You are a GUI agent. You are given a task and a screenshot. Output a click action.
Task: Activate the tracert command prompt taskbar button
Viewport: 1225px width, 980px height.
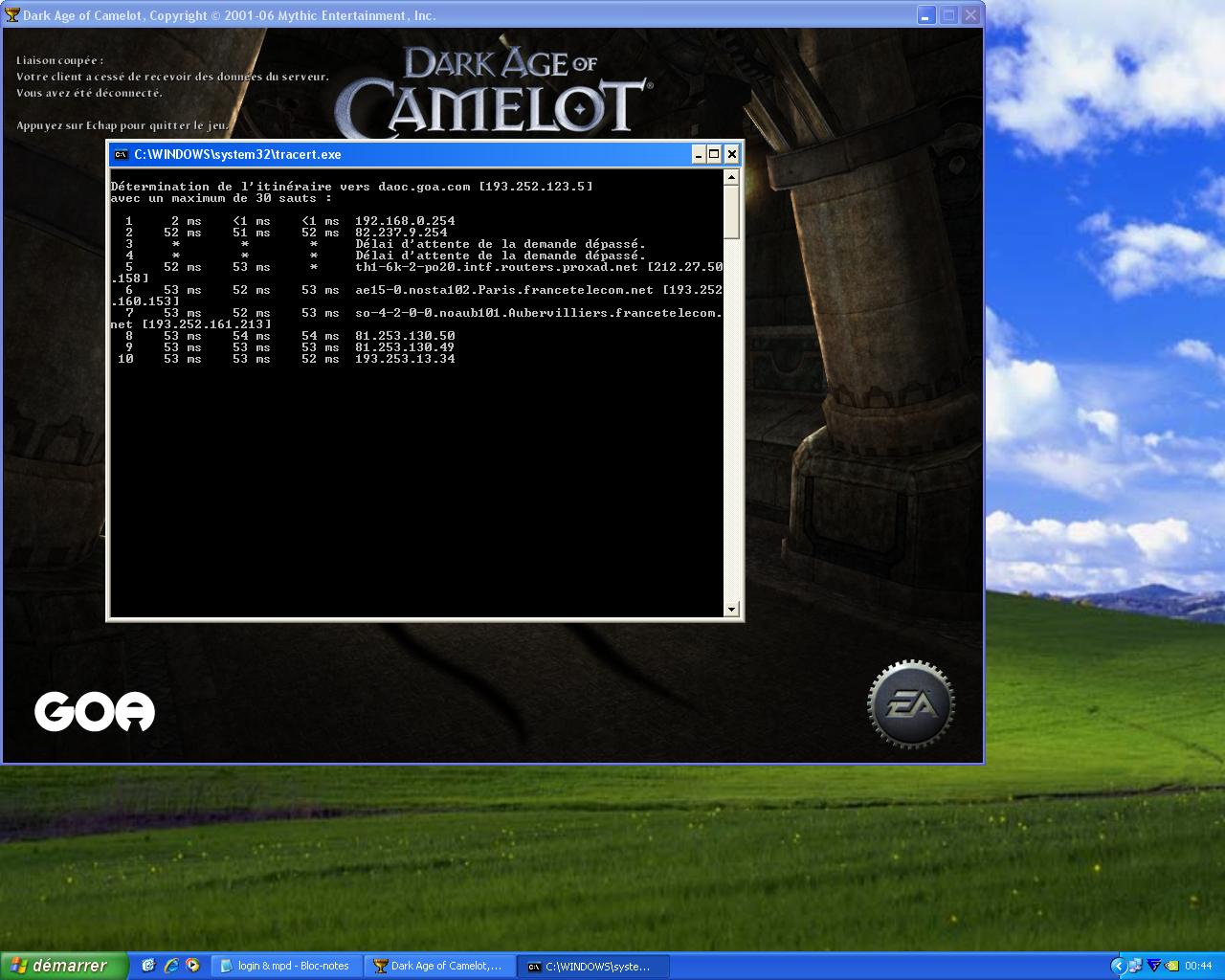[x=591, y=966]
